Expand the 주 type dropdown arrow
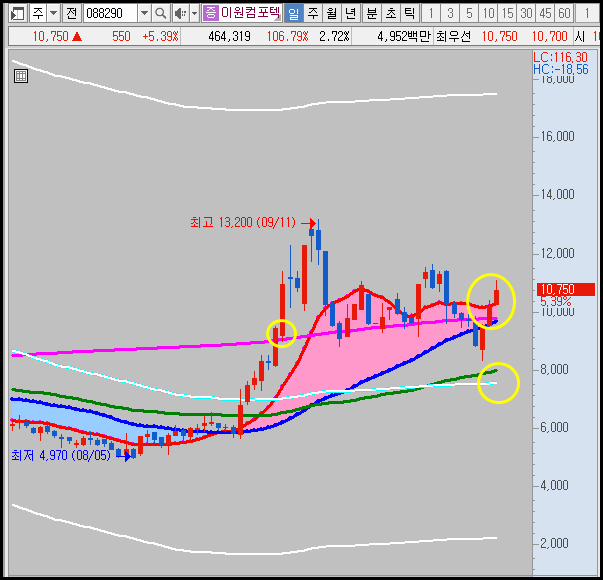 [53, 14]
